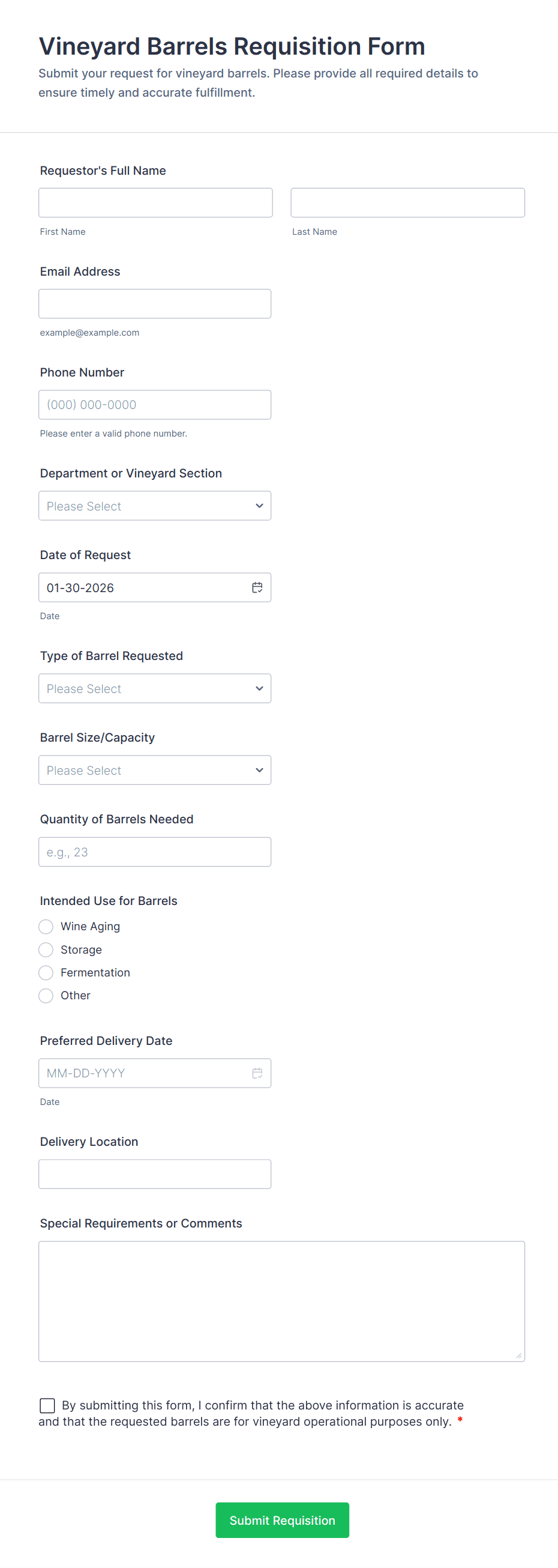The image size is (558, 1568).
Task: Expand the Barrel Size/Capacity dropdown
Action: pyautogui.click(x=154, y=770)
